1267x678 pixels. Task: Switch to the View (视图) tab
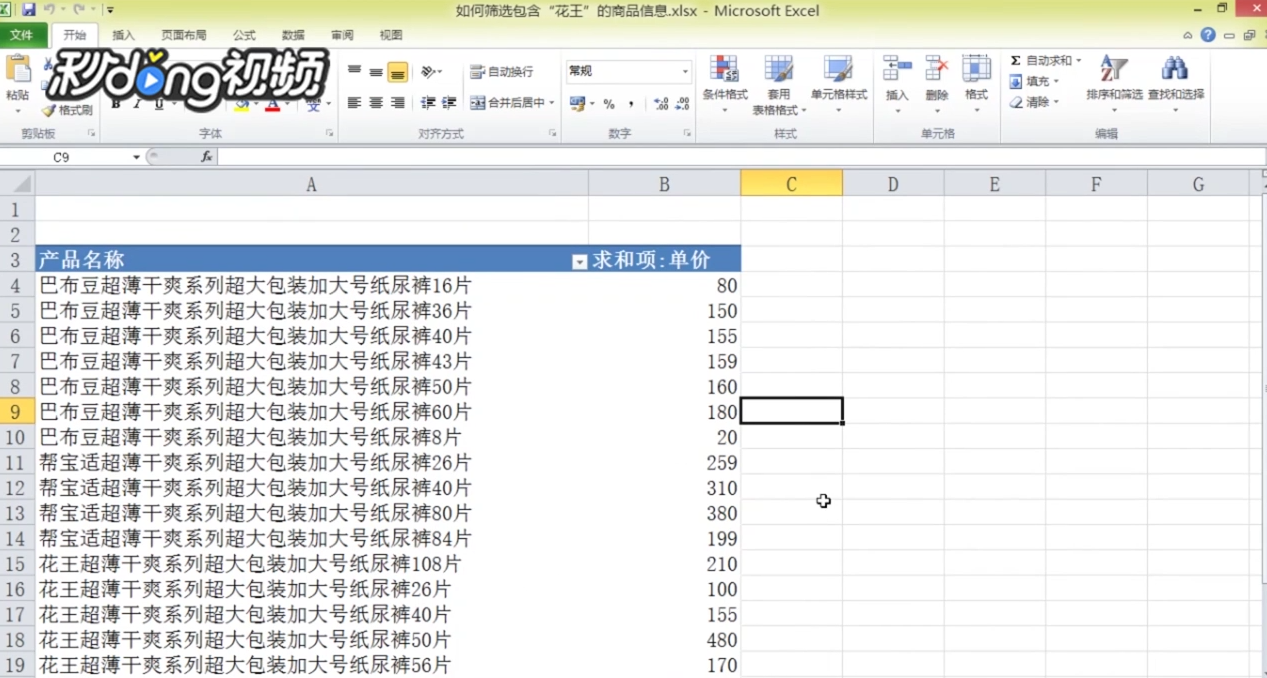[391, 35]
